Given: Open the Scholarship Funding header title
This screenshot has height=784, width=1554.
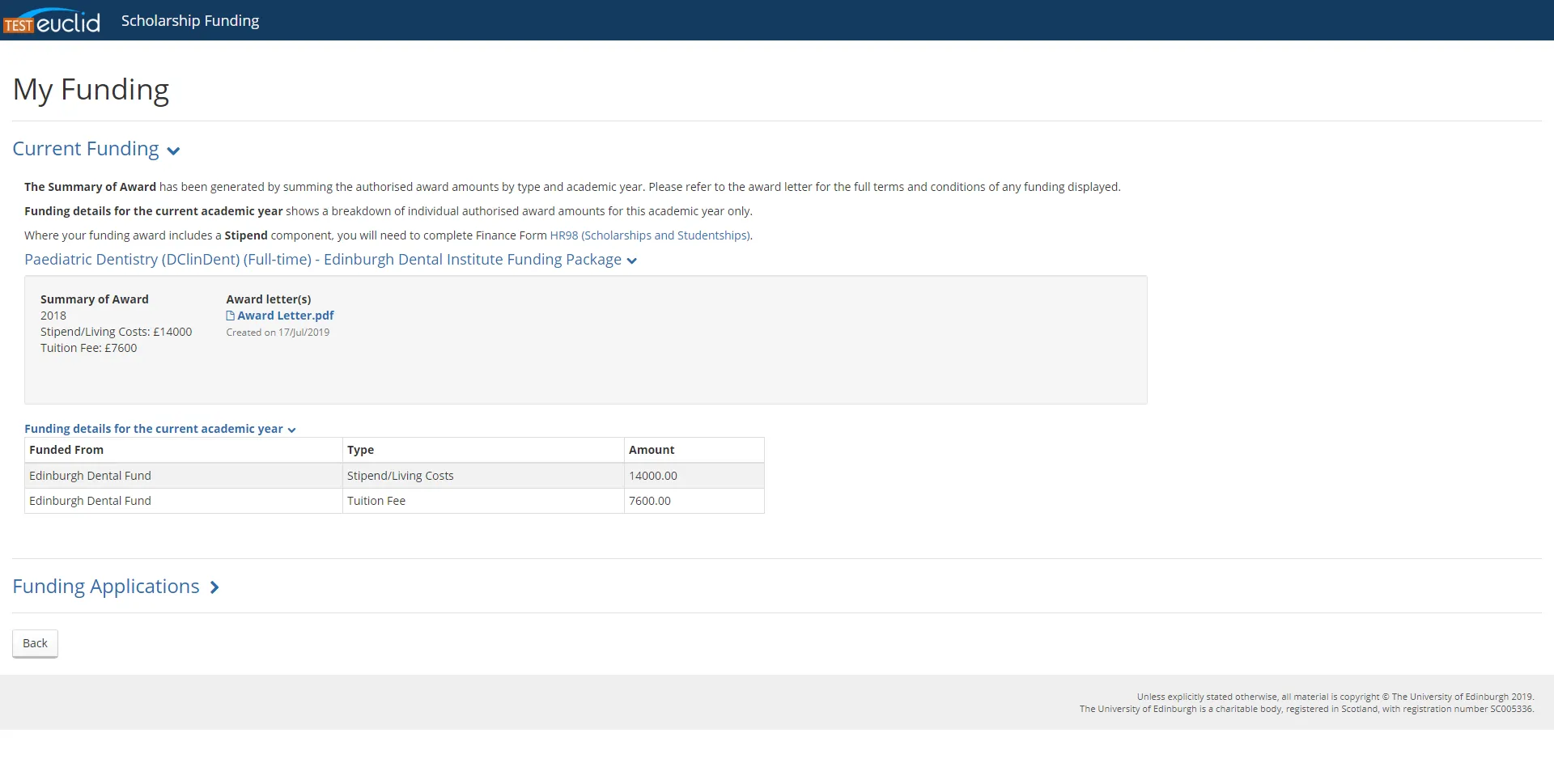Looking at the screenshot, I should click(x=190, y=21).
